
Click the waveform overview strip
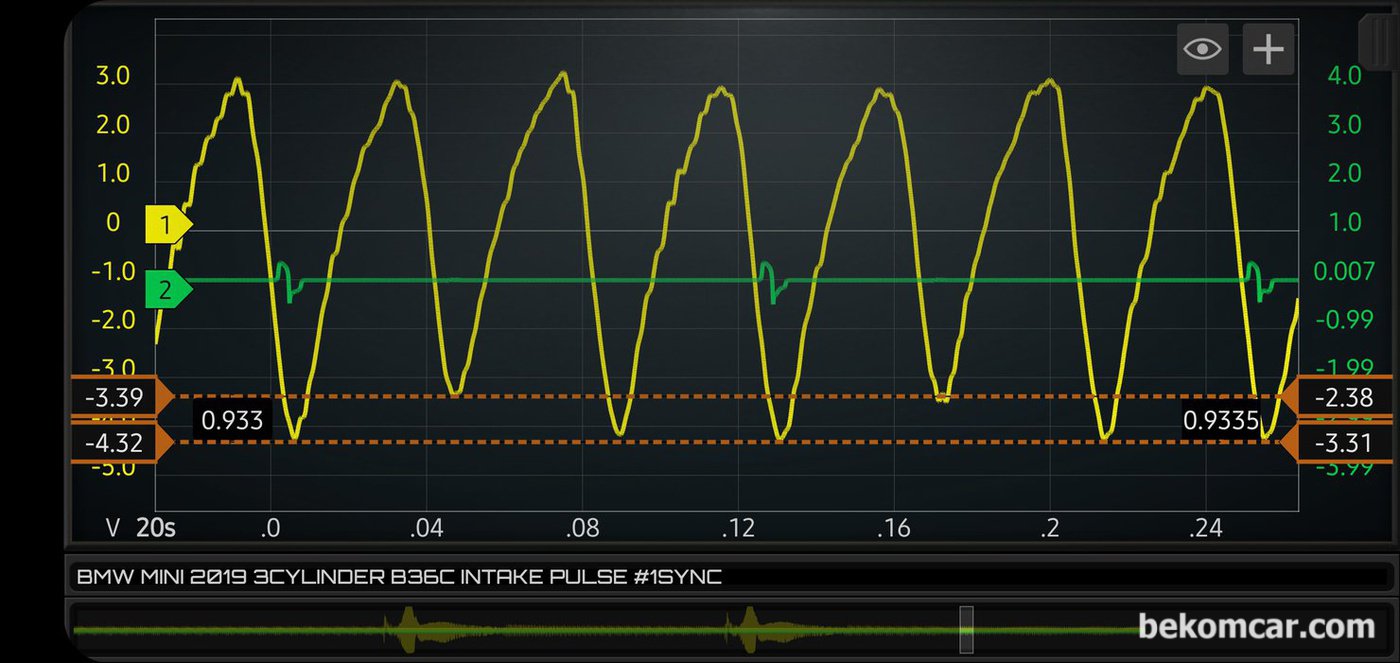(731, 630)
